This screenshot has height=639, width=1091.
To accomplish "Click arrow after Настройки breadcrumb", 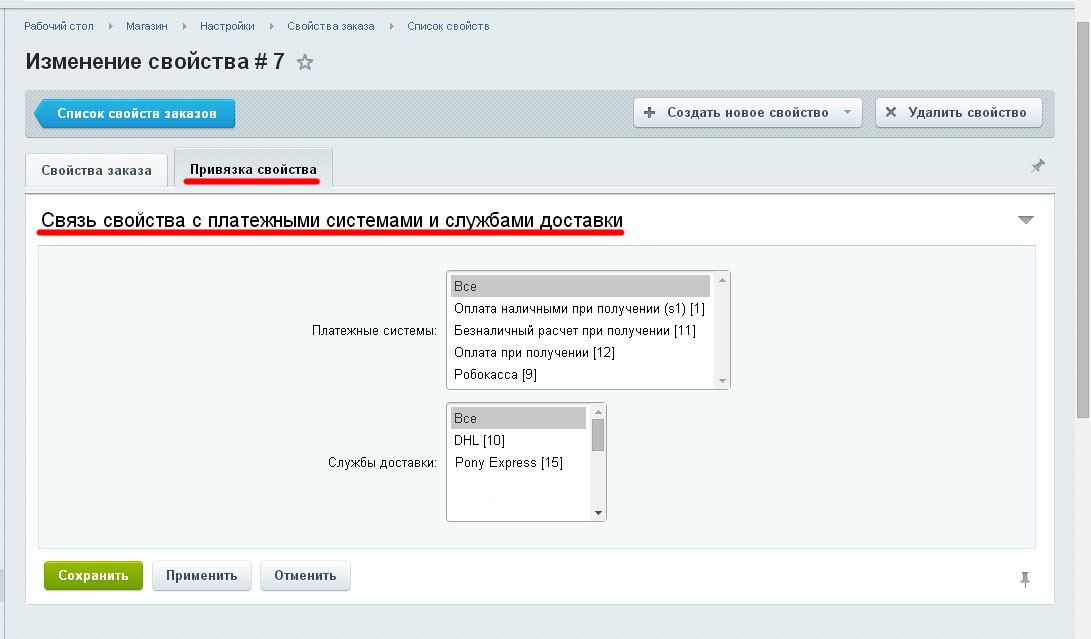I will coord(271,26).
